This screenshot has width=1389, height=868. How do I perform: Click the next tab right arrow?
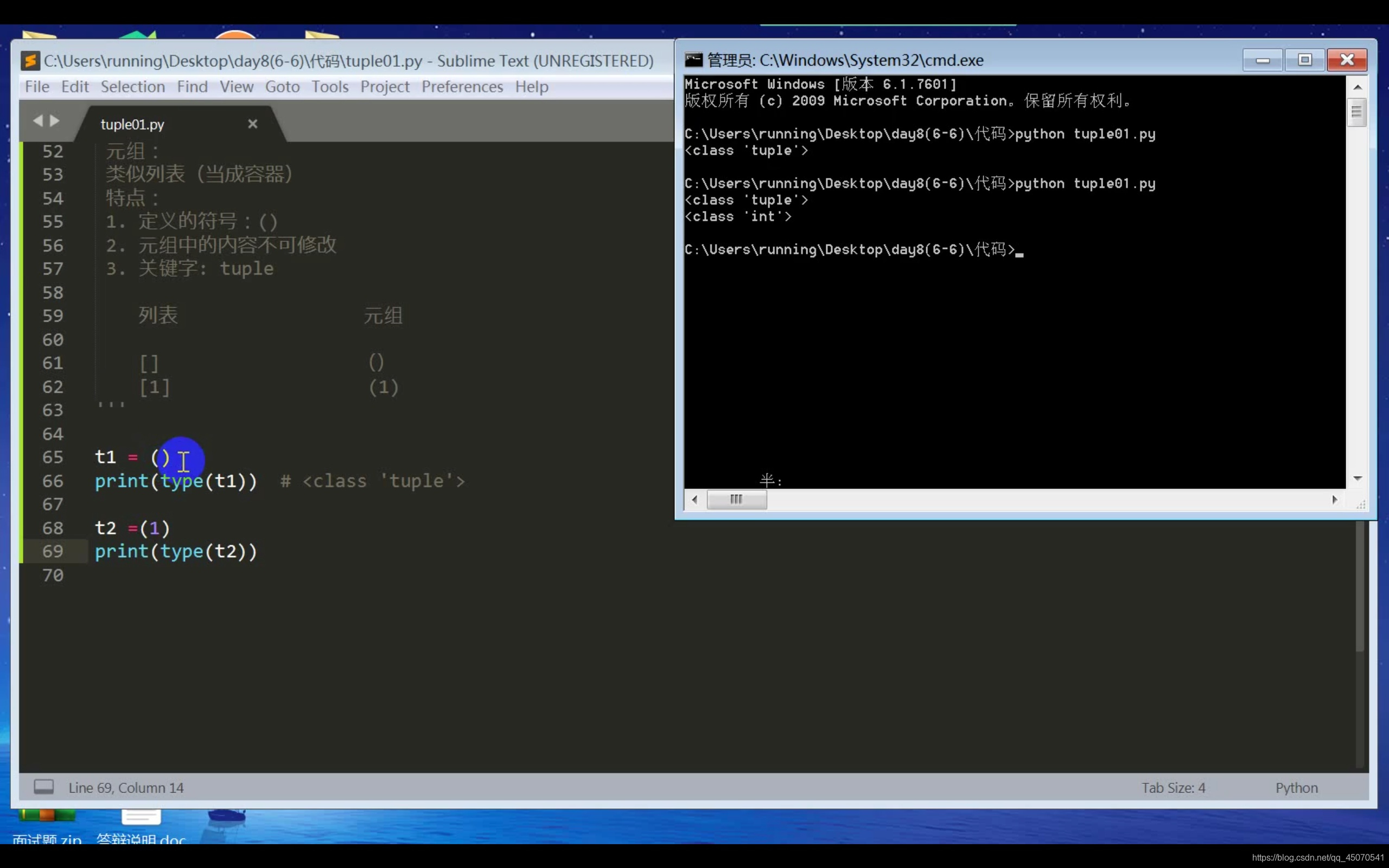55,120
